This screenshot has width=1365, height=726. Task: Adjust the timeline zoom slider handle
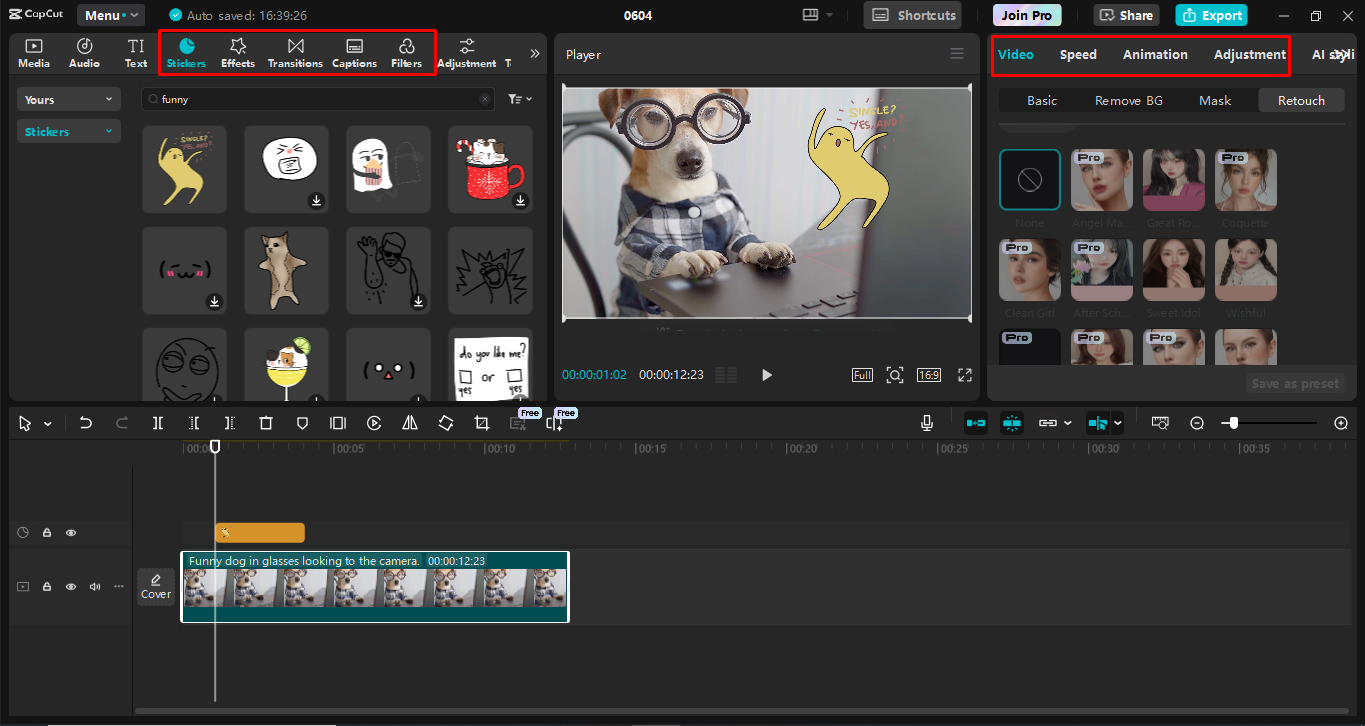1233,423
